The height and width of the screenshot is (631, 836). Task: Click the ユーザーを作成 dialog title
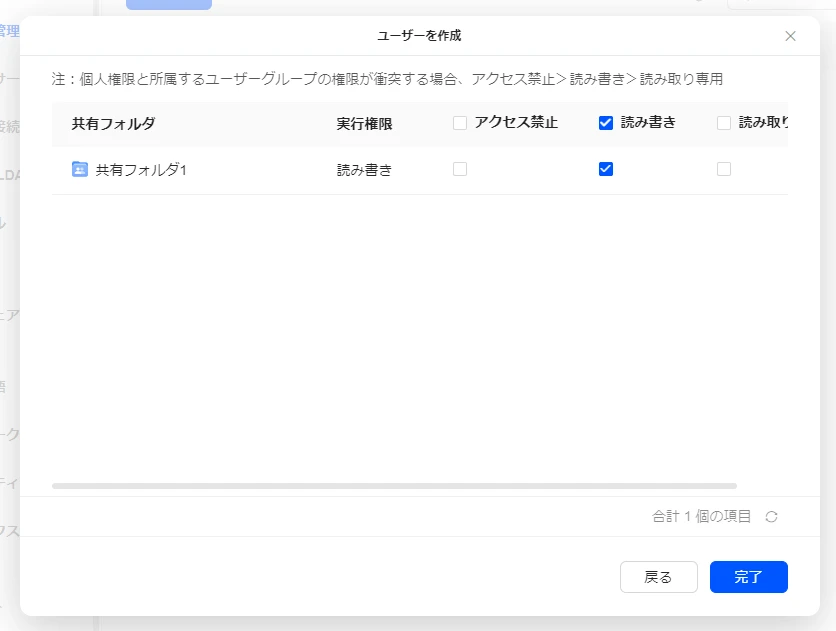(x=418, y=36)
